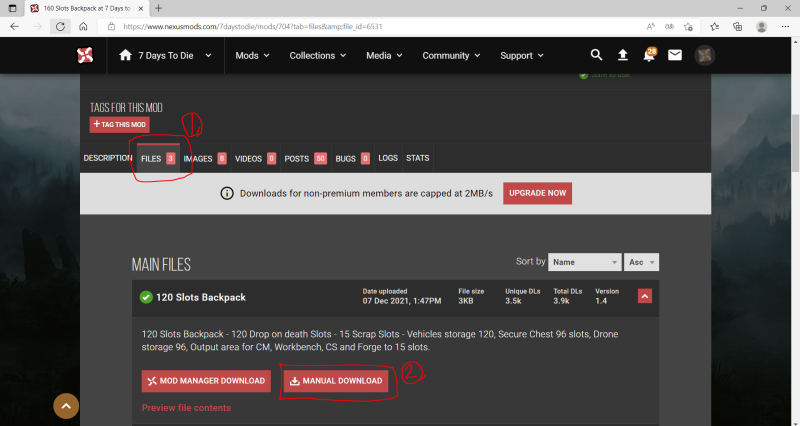Viewport: 800px width, 426px height.
Task: Click the scroll-to-top round button
Action: click(x=66, y=406)
